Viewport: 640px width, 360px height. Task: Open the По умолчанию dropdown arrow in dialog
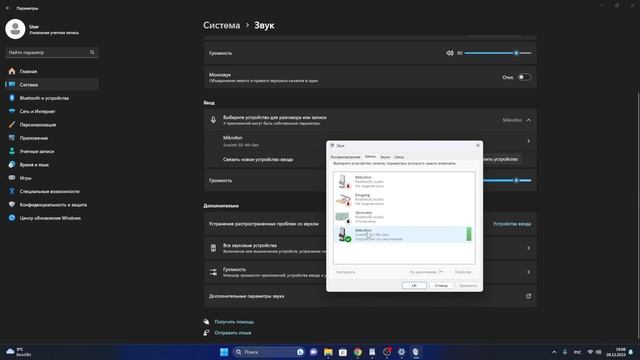click(x=442, y=272)
